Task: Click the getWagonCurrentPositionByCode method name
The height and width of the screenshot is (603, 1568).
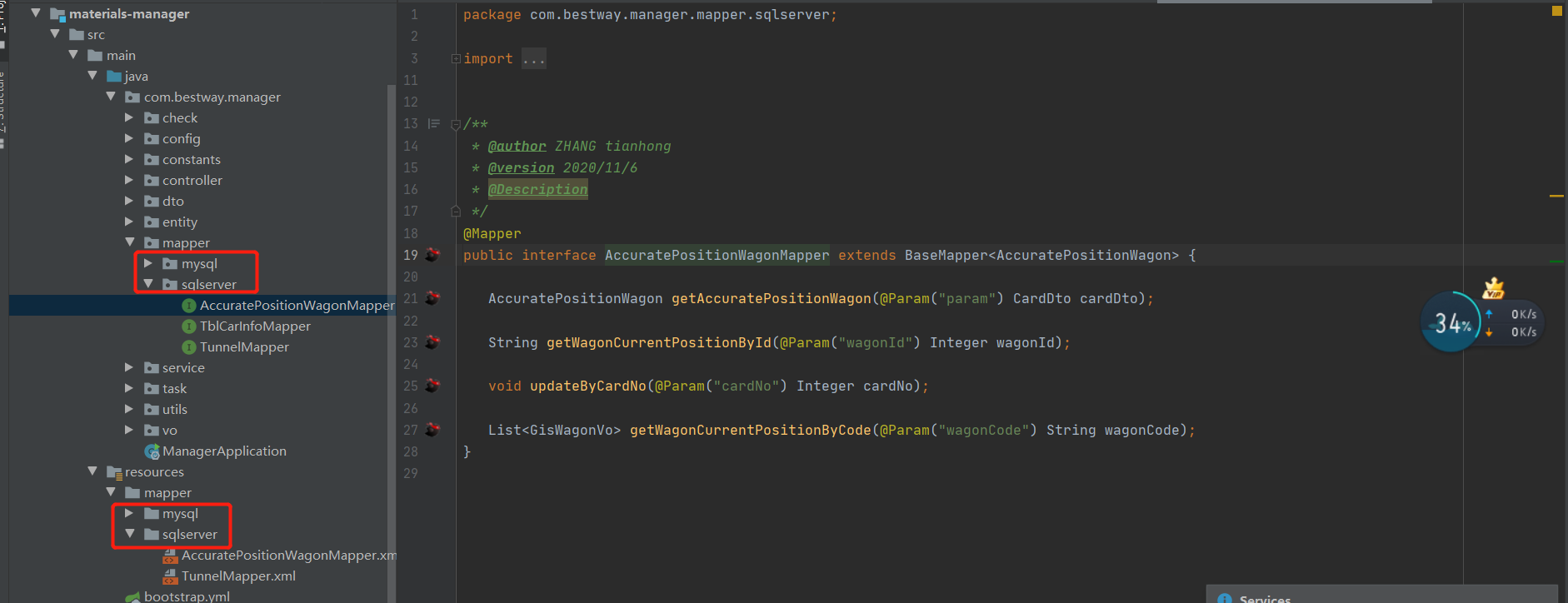Action: pyautogui.click(x=751, y=430)
